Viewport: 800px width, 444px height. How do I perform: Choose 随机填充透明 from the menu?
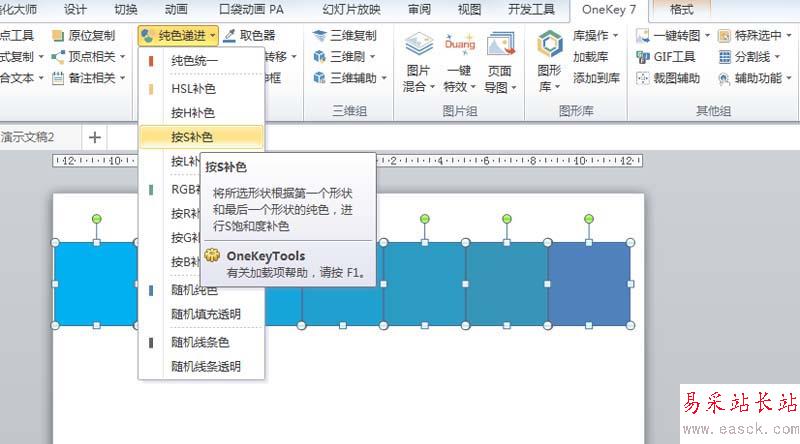tap(202, 314)
